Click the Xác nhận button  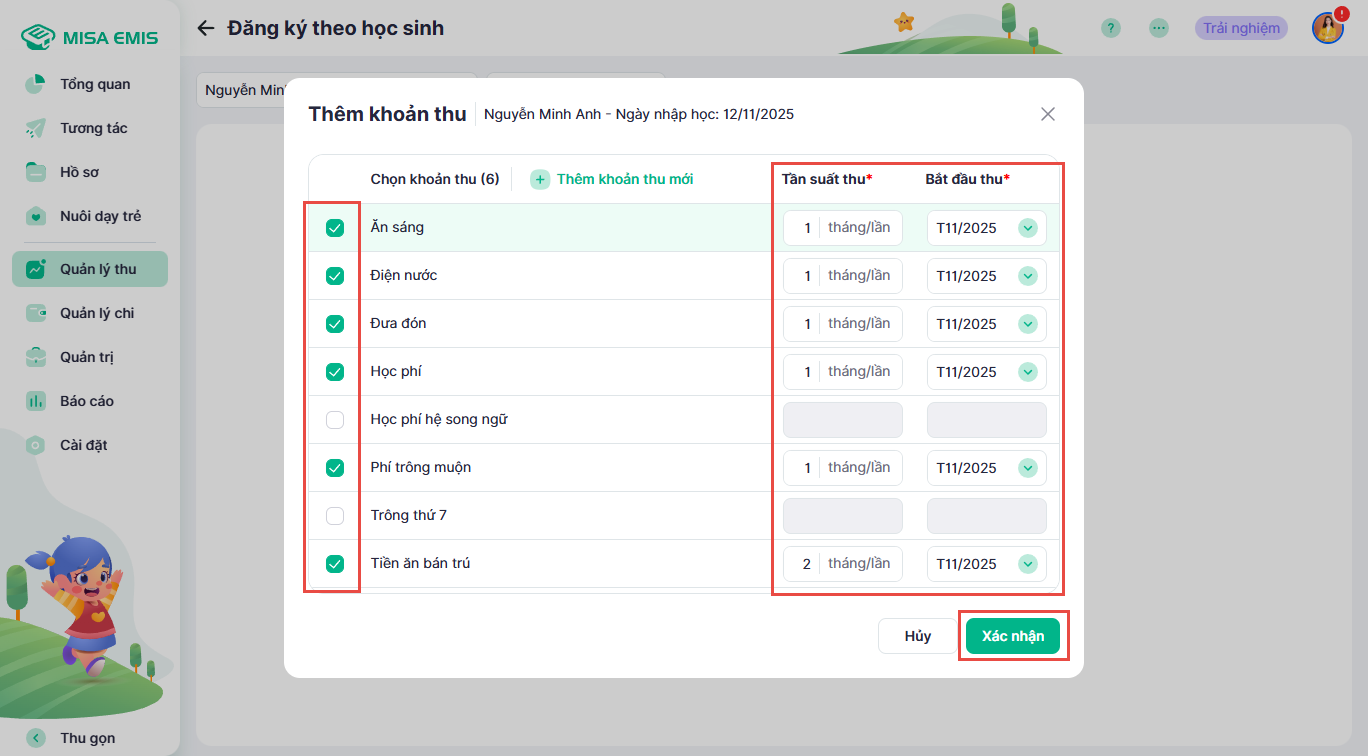pos(1012,636)
